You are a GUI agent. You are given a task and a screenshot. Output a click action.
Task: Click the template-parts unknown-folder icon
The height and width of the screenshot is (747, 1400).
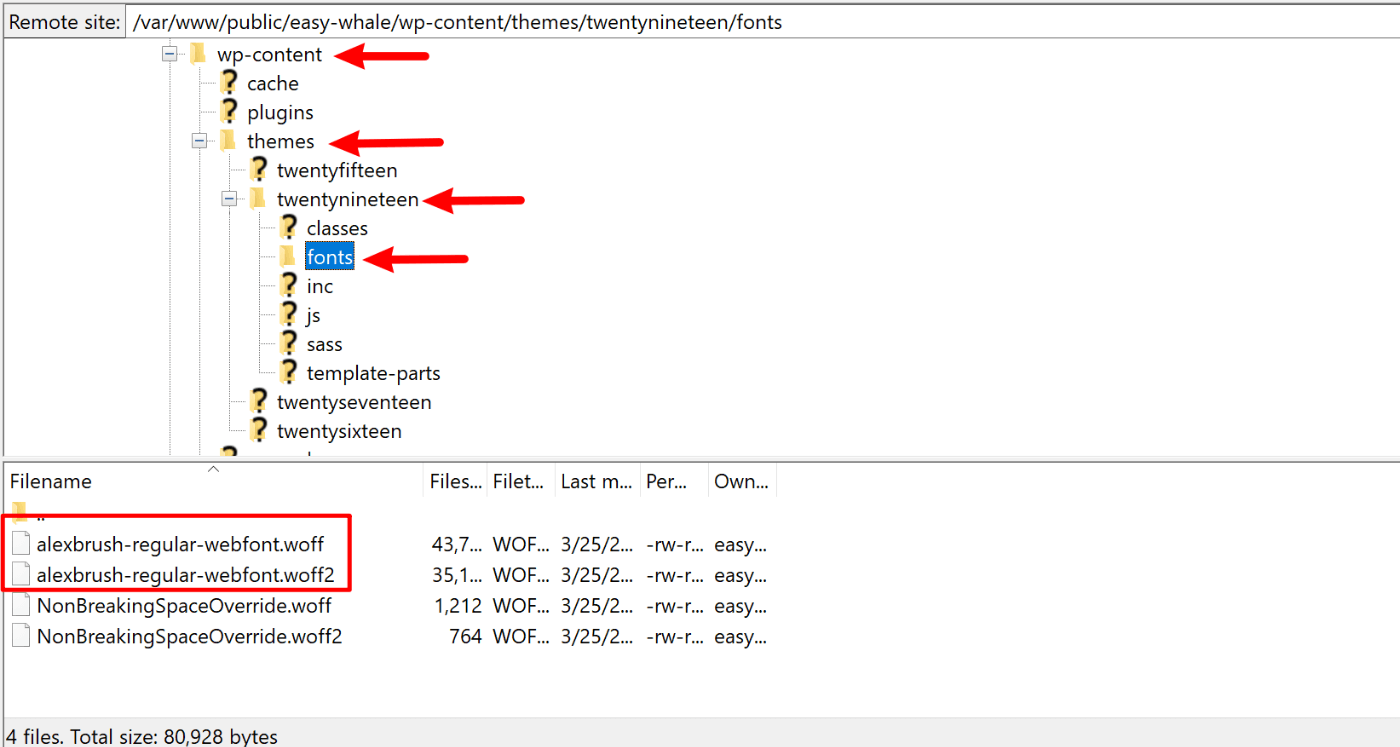tap(289, 373)
